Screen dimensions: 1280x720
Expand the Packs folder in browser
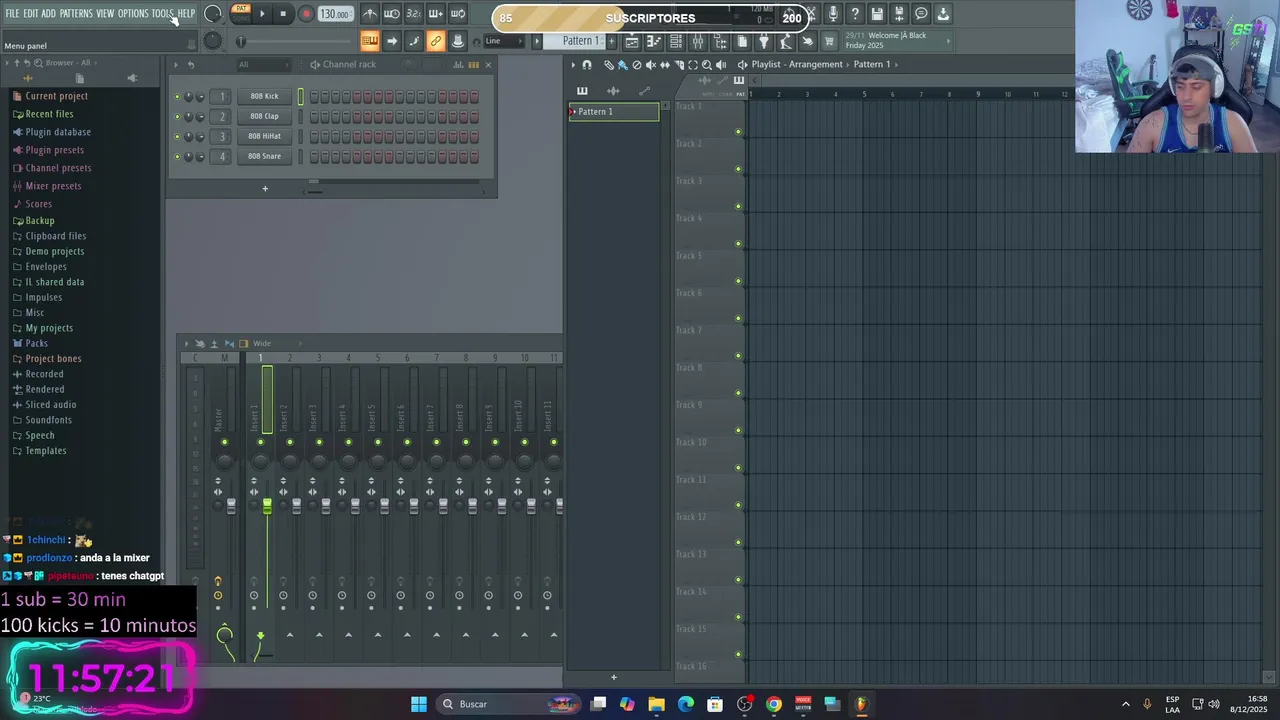pyautogui.click(x=36, y=343)
